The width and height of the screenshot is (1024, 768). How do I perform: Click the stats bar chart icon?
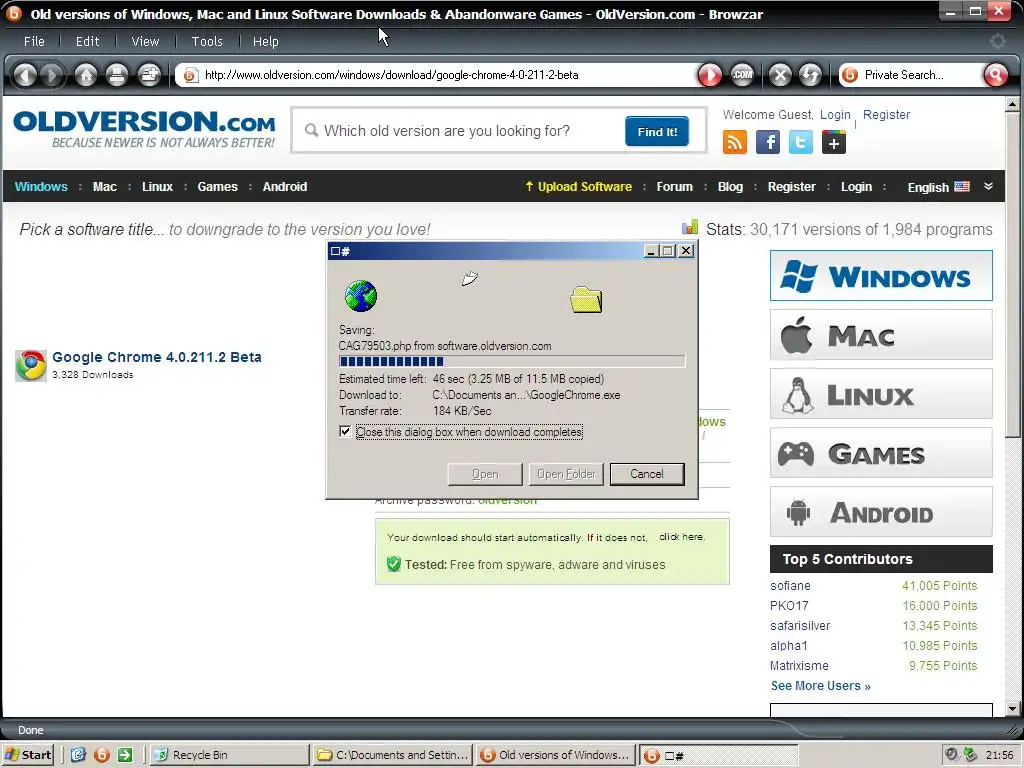click(x=690, y=227)
